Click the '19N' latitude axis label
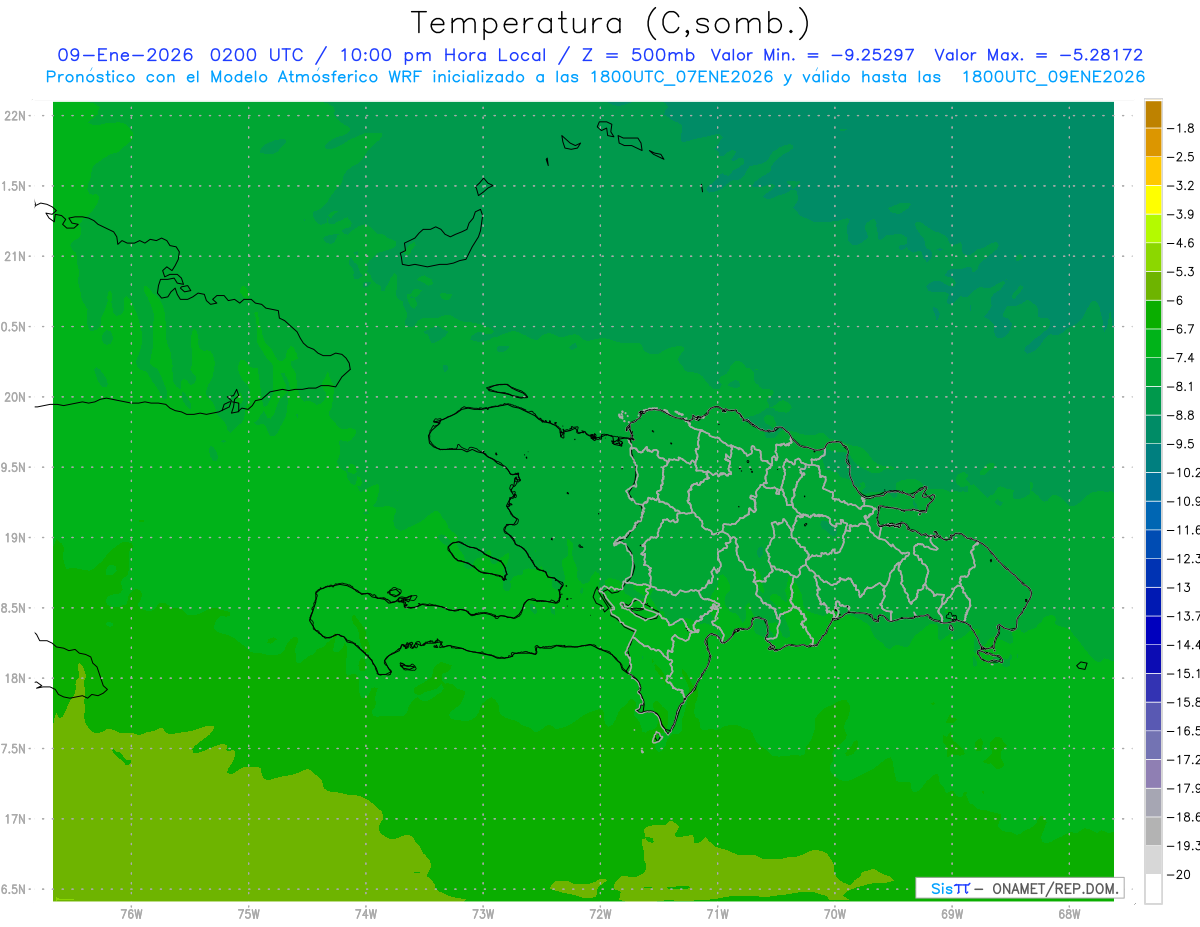This screenshot has width=1200, height=927. (15, 538)
